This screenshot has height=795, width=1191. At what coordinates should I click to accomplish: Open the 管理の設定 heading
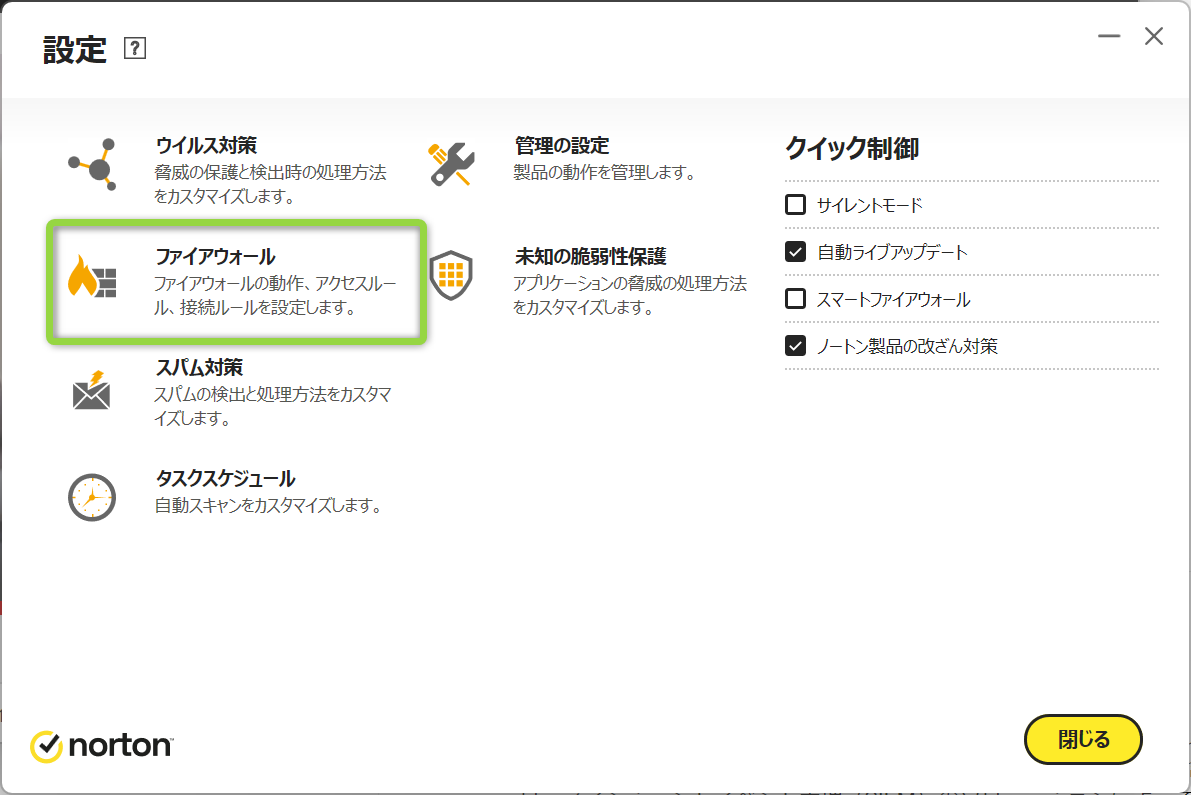pos(562,146)
